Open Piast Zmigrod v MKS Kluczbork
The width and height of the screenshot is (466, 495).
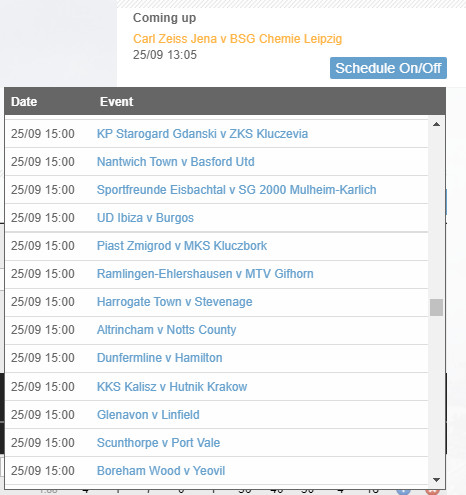click(182, 246)
